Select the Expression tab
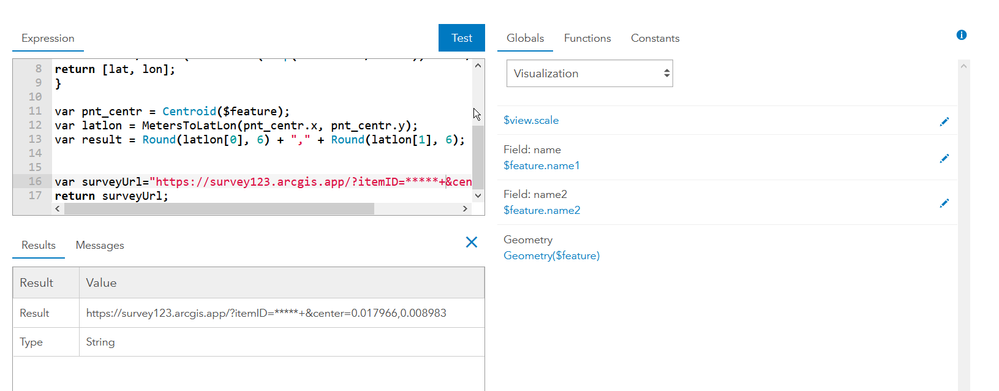 point(48,38)
